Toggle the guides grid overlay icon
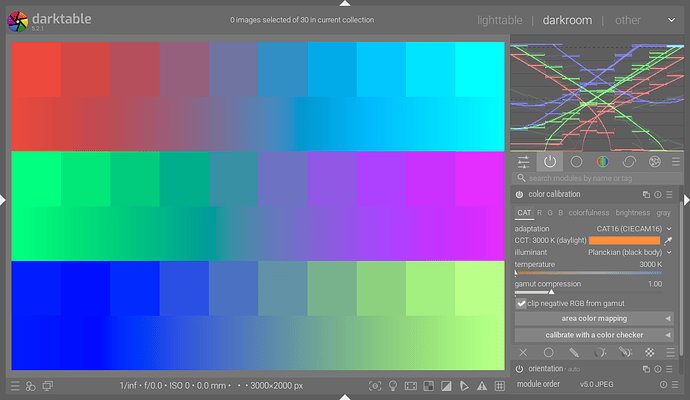This screenshot has width=690, height=400. (498, 386)
